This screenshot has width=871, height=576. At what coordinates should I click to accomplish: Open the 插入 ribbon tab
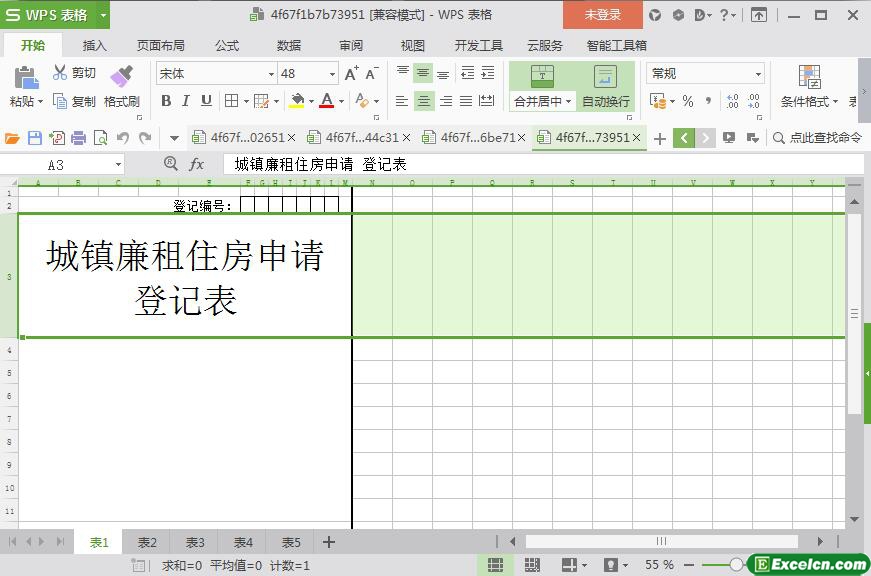[94, 45]
